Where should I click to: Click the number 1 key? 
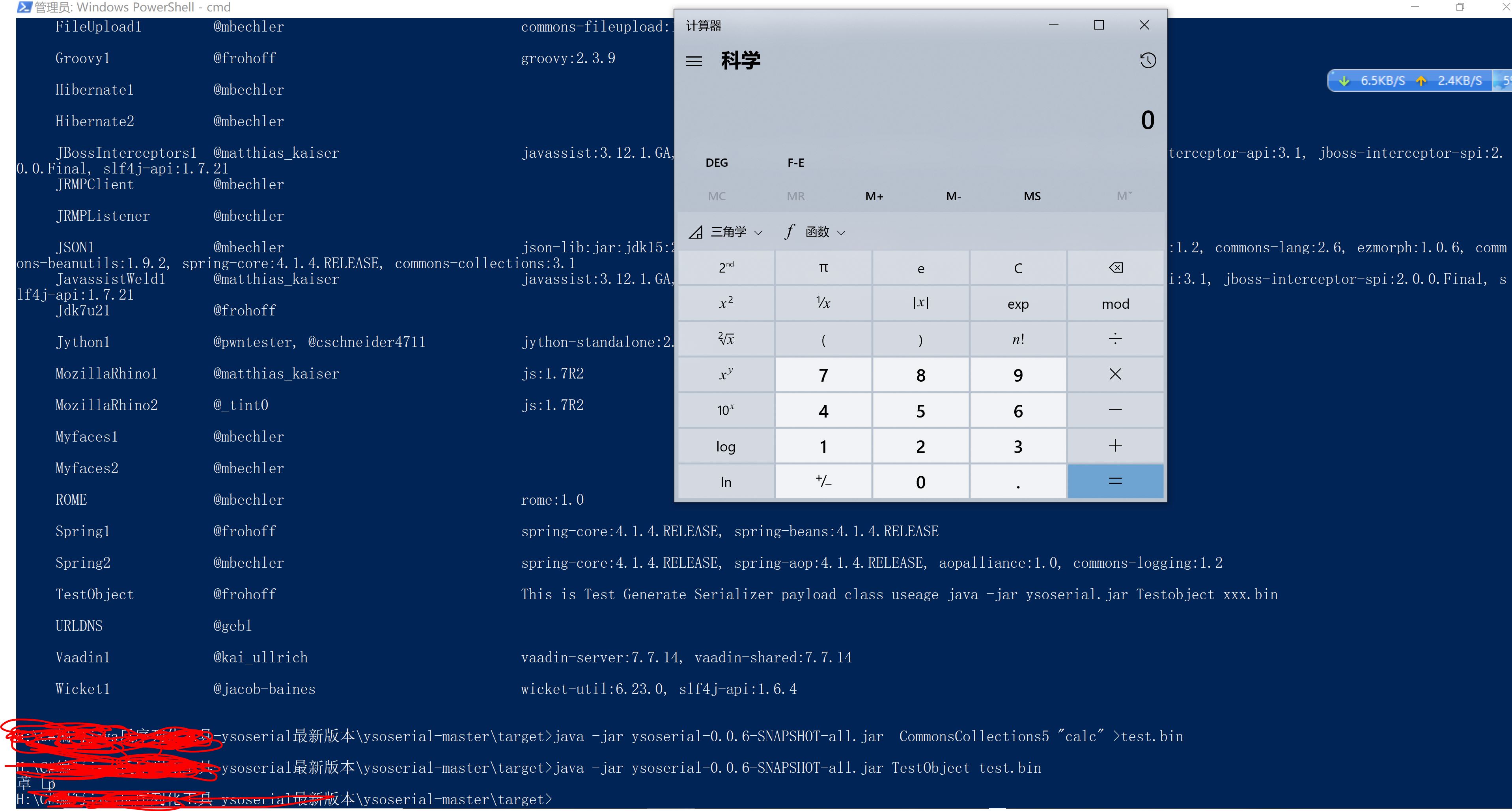coord(823,446)
